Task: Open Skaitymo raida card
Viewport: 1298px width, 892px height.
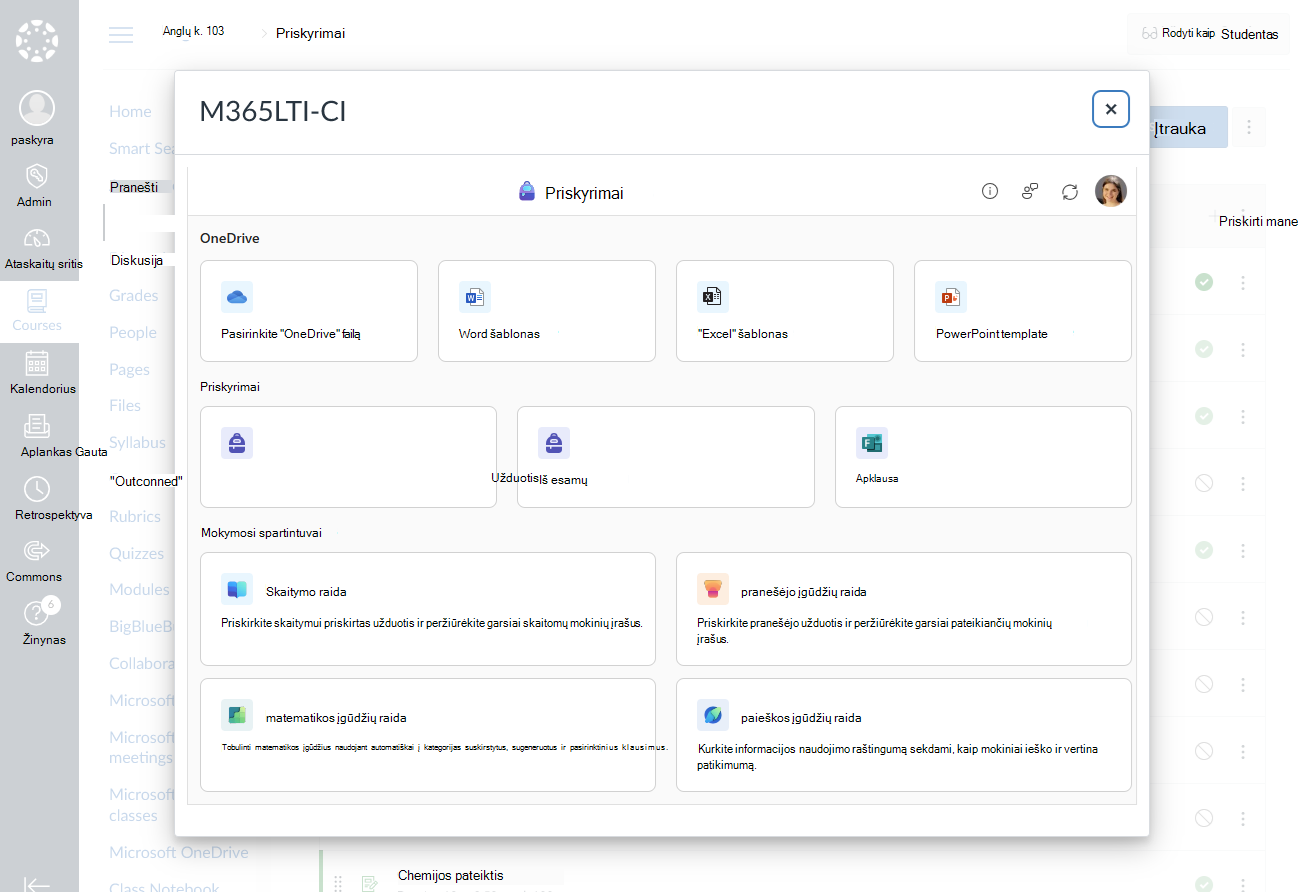Action: (x=428, y=609)
